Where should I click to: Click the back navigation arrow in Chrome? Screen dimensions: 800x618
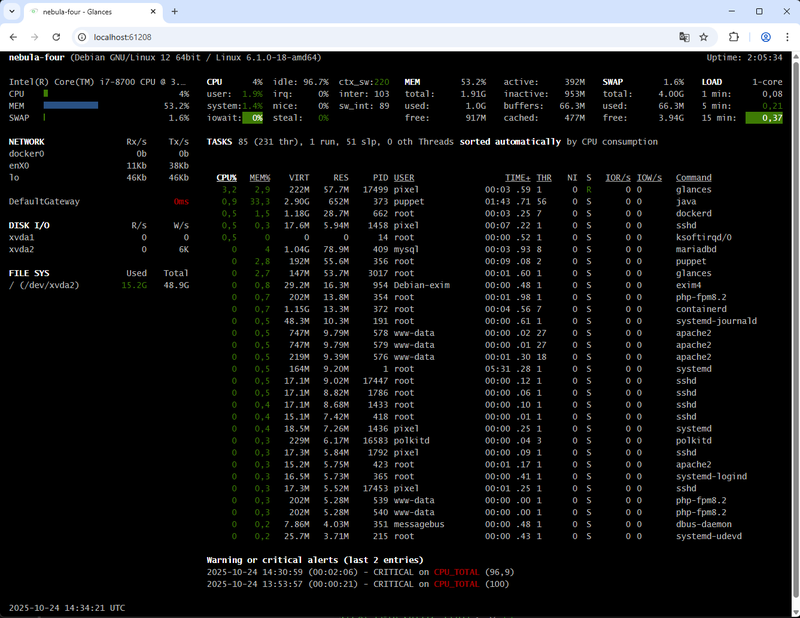[12, 35]
